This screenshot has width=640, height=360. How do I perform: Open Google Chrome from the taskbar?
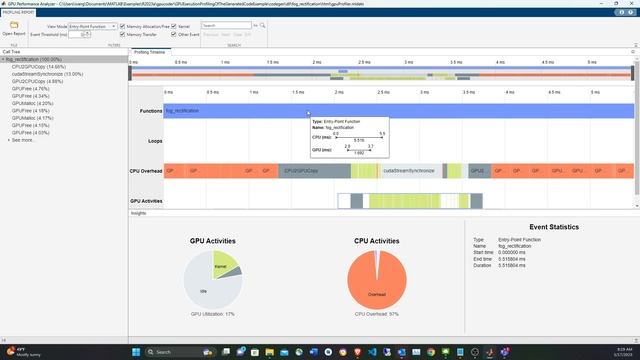coord(431,352)
